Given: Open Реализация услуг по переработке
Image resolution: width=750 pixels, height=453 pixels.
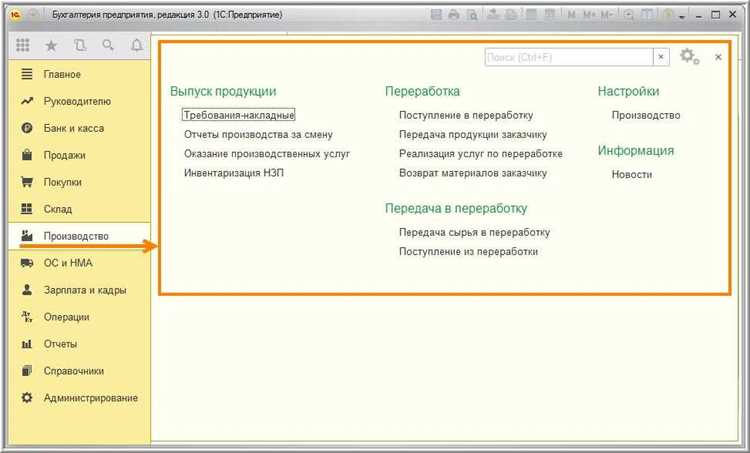Looking at the screenshot, I should [x=481, y=154].
